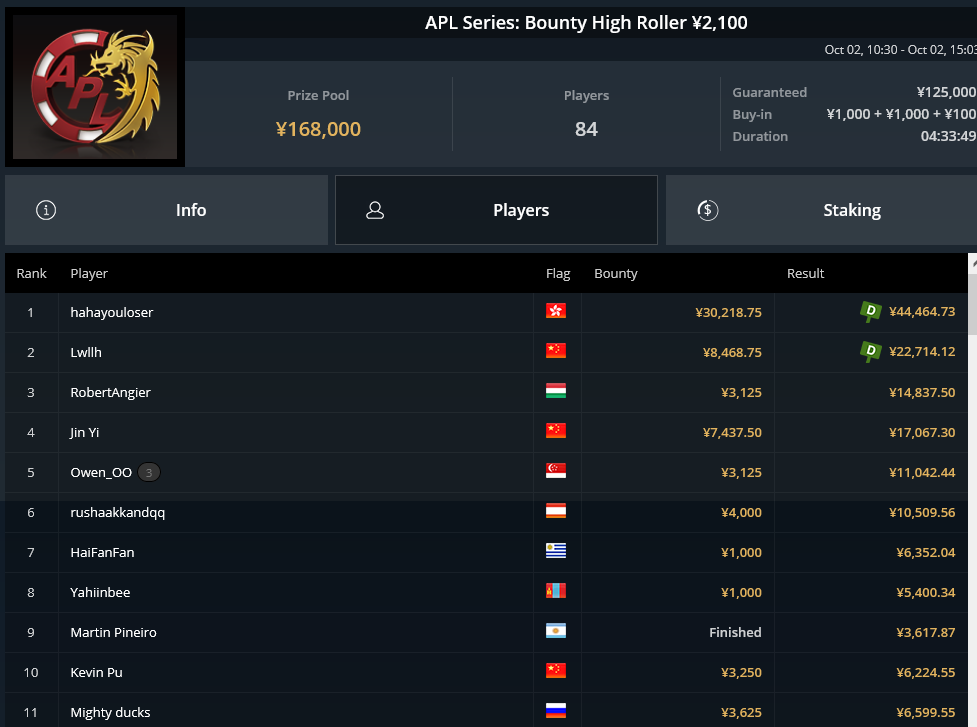Click the dollar coin Staking icon
The height and width of the screenshot is (727, 977).
(708, 210)
